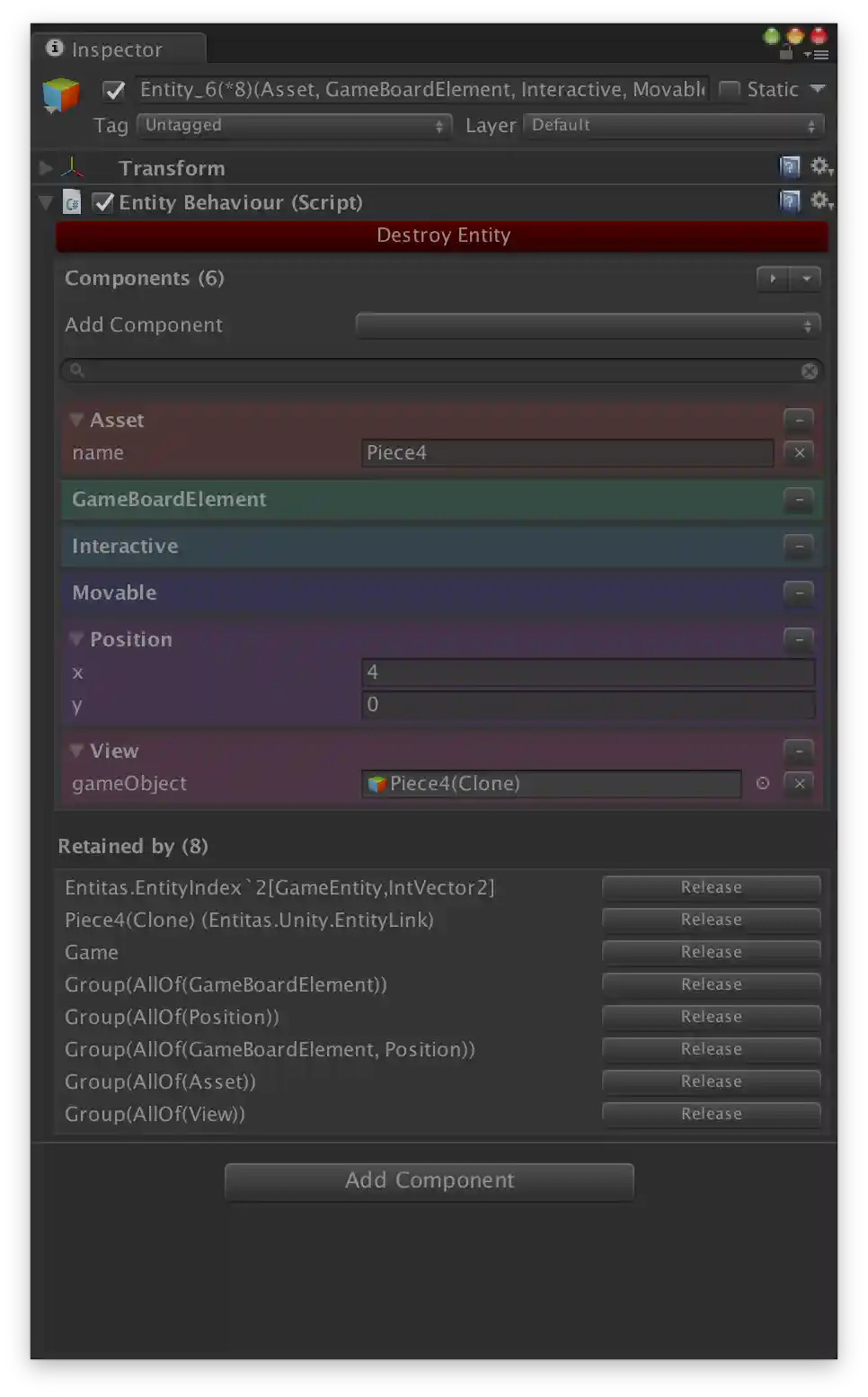
Task: Switch to the Inspector tab
Action: tap(117, 49)
